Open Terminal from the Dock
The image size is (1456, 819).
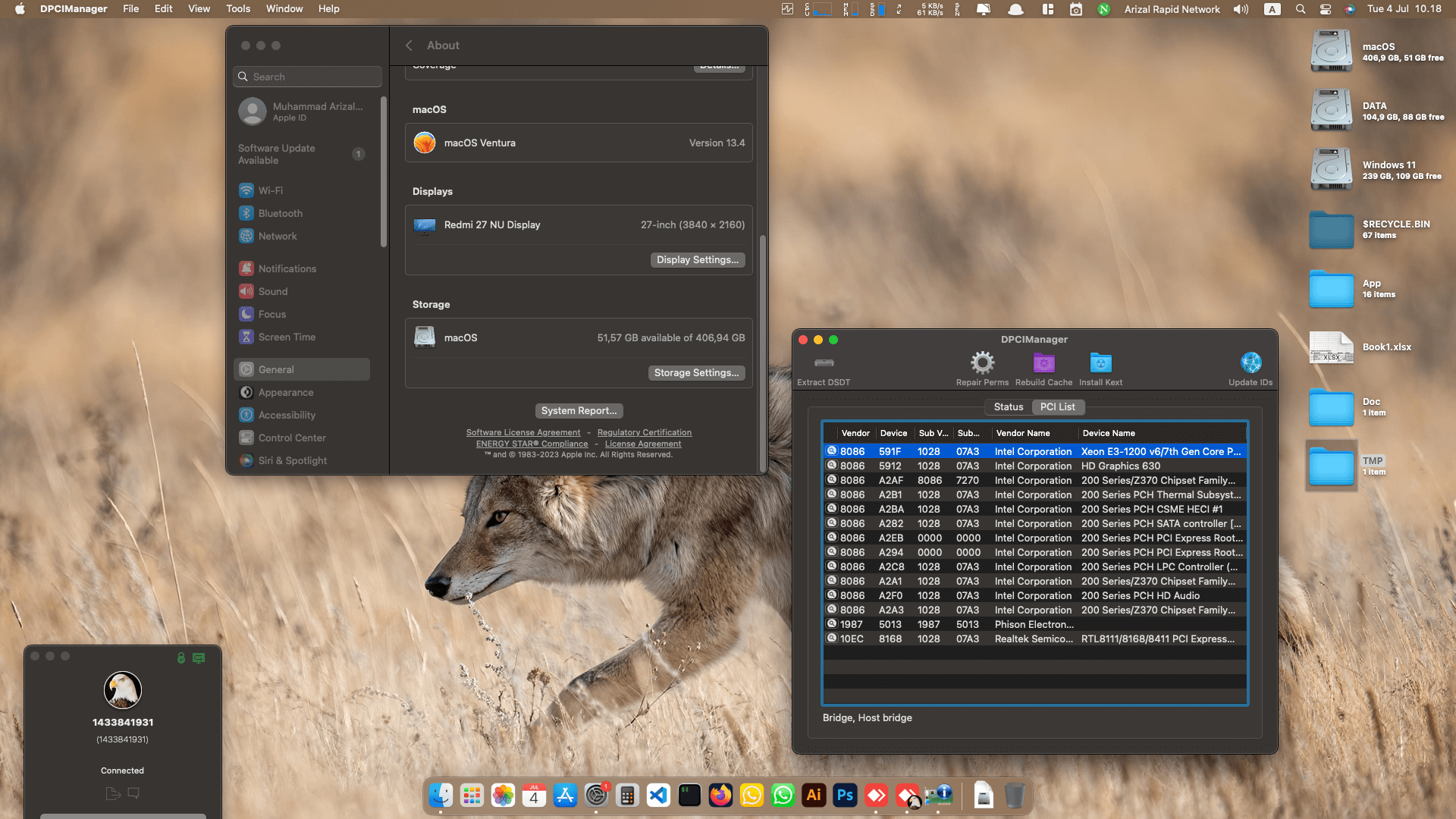pos(689,795)
